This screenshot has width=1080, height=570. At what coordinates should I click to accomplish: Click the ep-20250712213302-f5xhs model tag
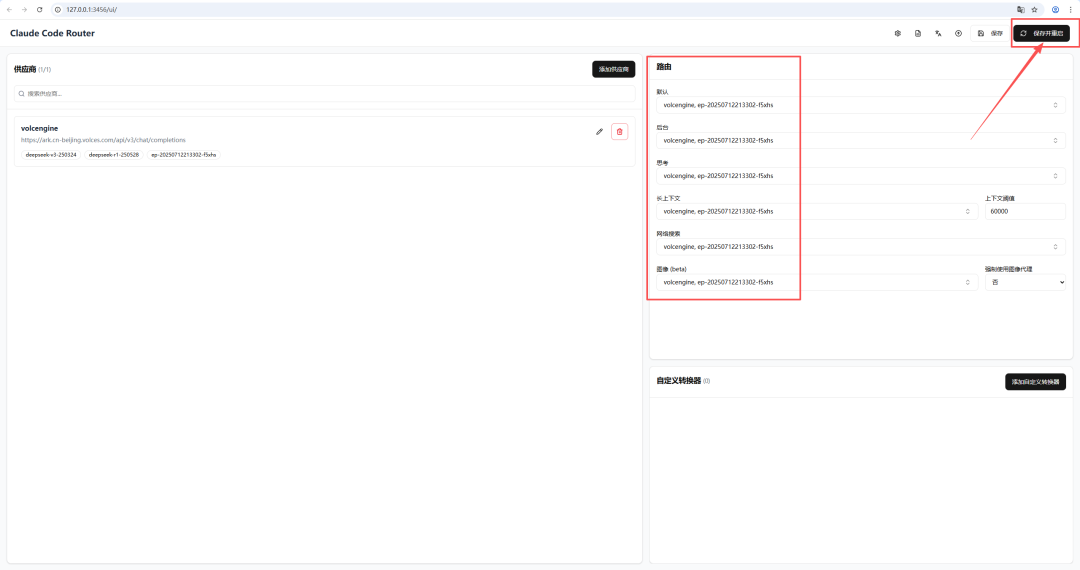click(183, 155)
